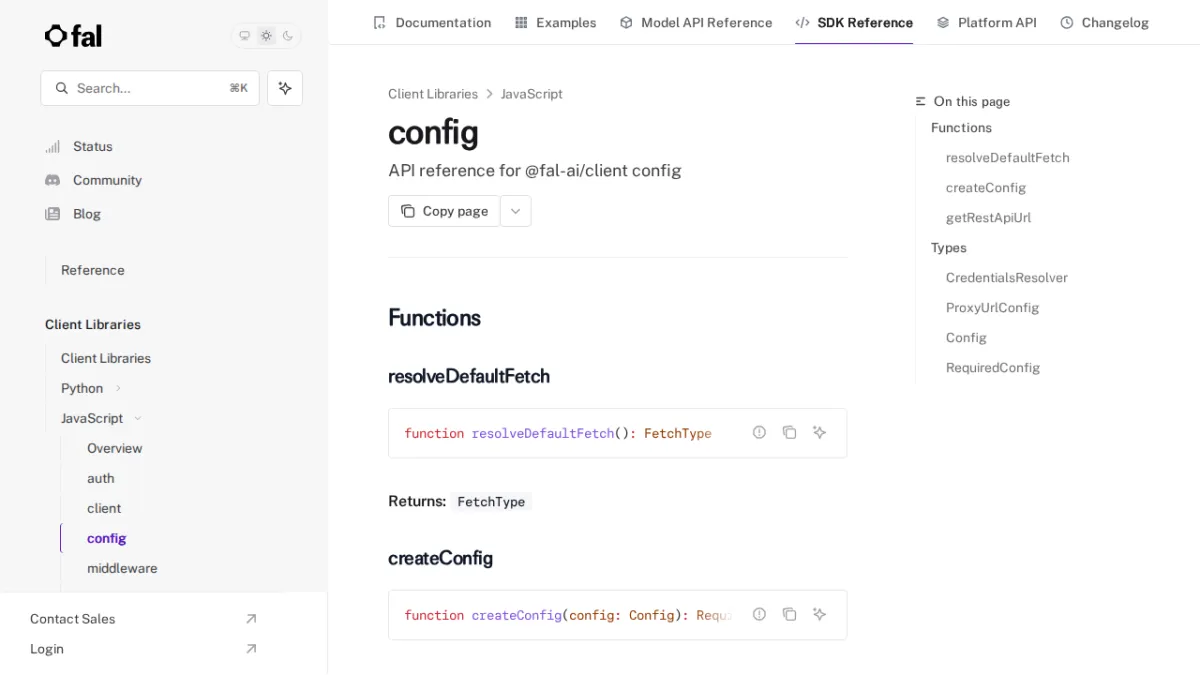Click the Copy page button
This screenshot has height=675, width=1200.
point(444,211)
